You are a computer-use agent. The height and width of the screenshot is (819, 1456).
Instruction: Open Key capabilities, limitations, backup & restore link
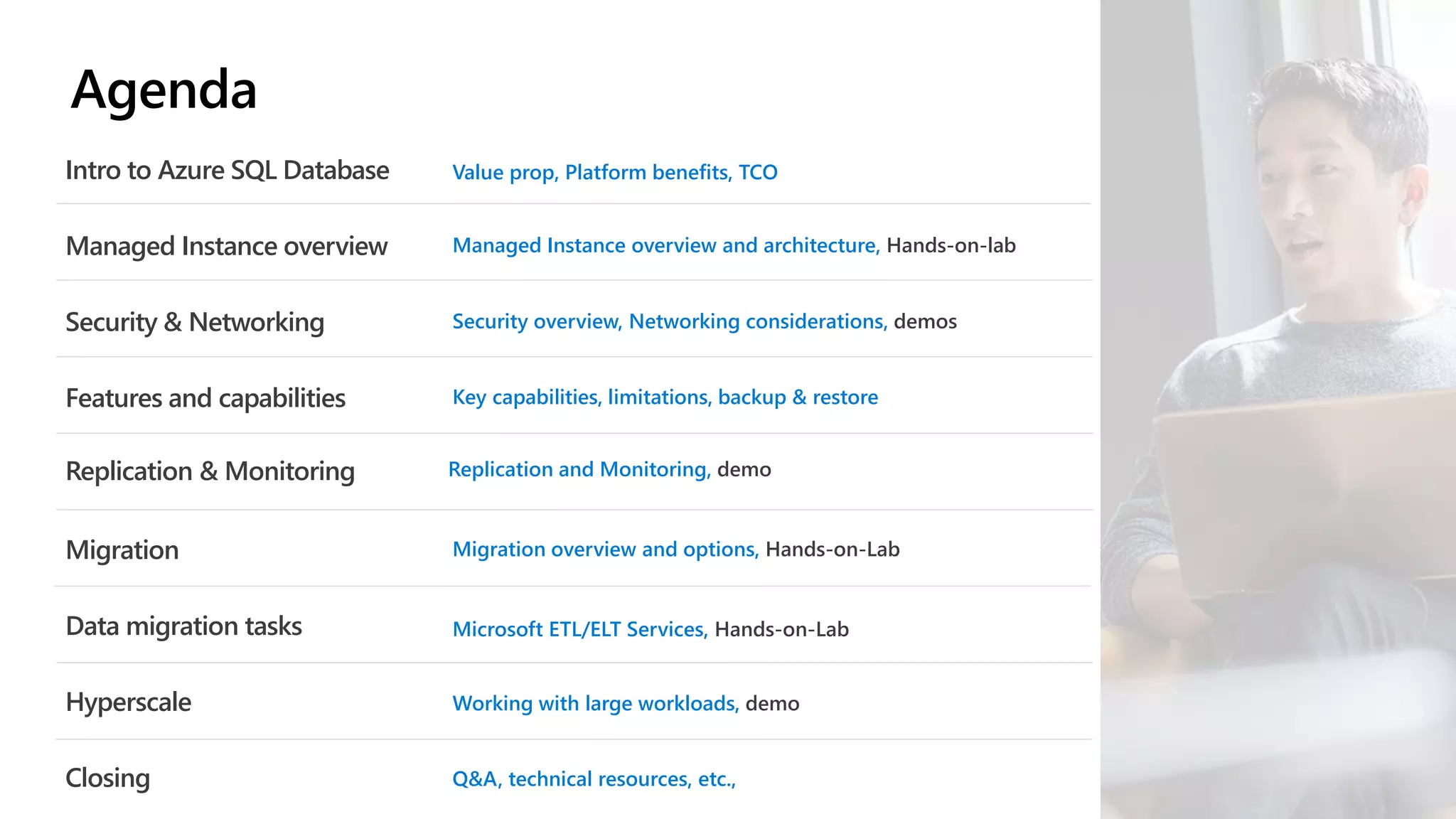665,397
